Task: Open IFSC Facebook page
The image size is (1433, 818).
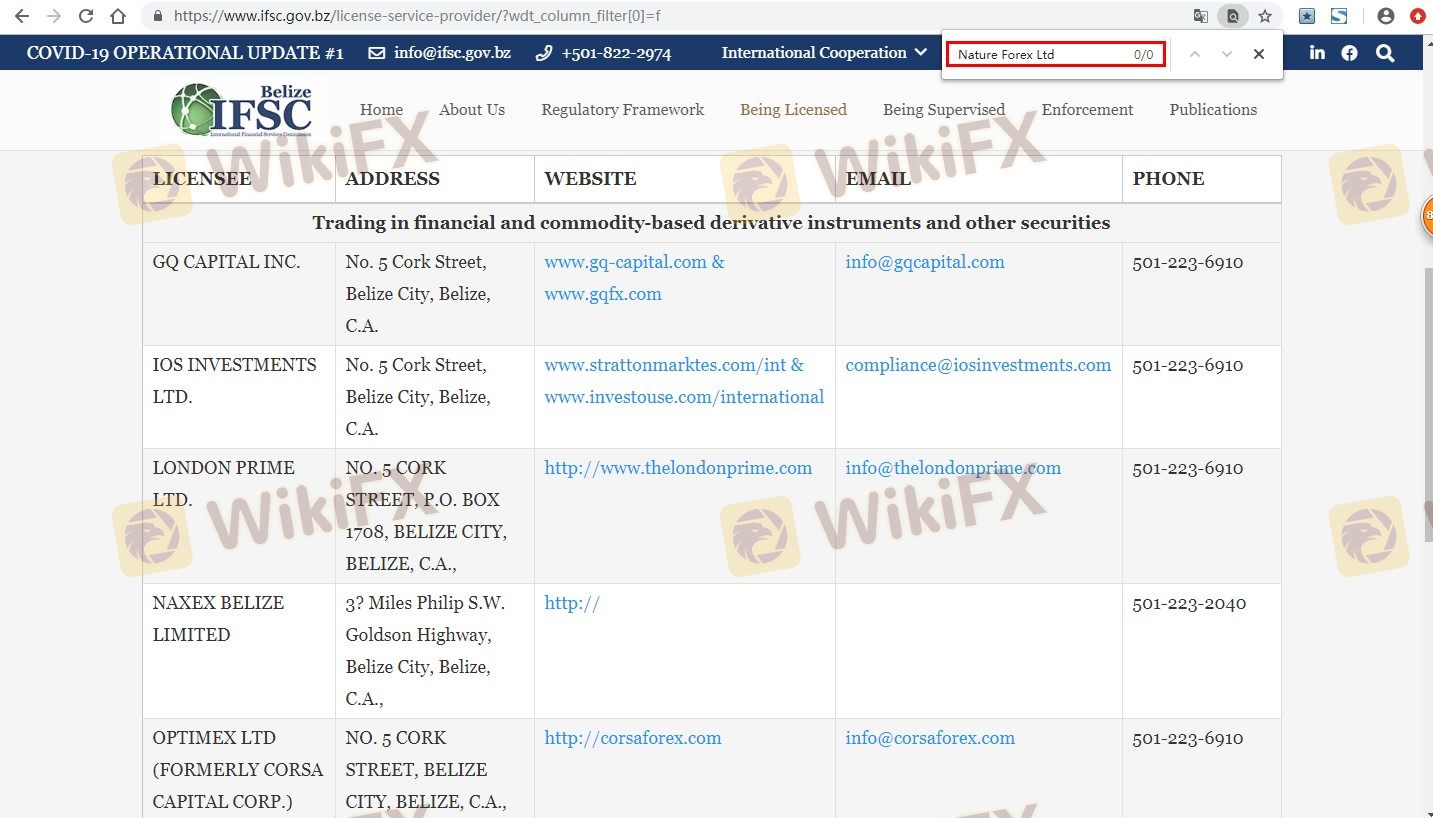Action: tap(1350, 53)
